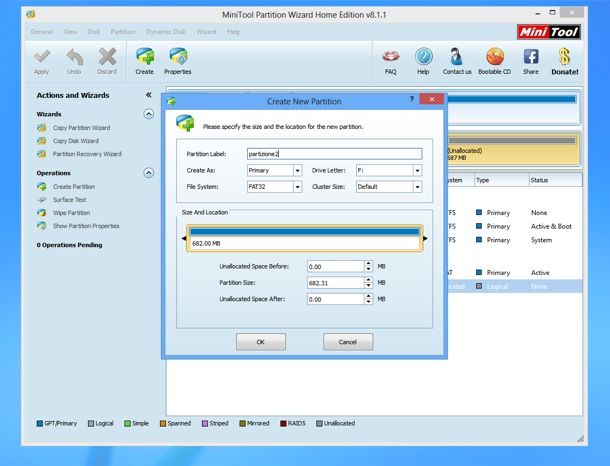Open the Wizard menu
This screenshot has height=466, width=610.
pyautogui.click(x=206, y=32)
